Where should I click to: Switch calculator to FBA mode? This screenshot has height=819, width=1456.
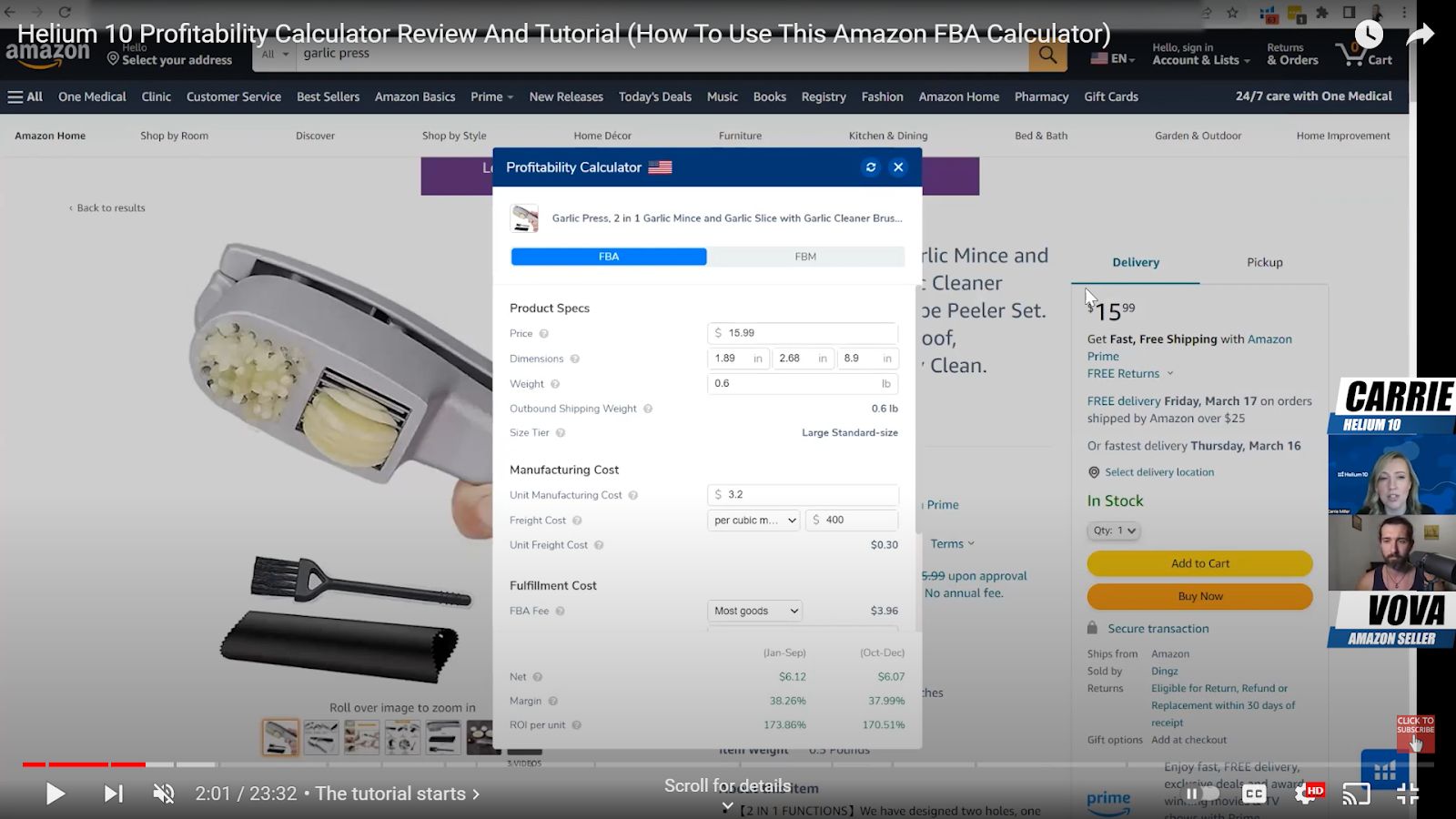(609, 257)
